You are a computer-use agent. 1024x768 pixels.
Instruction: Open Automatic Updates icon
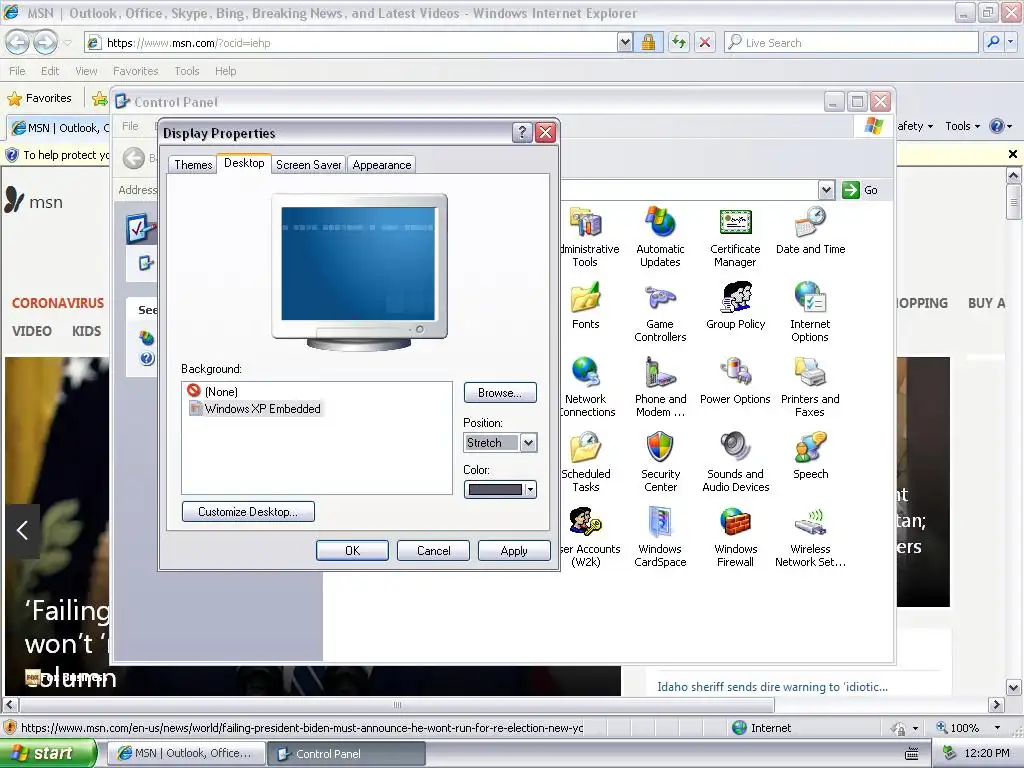tap(660, 236)
